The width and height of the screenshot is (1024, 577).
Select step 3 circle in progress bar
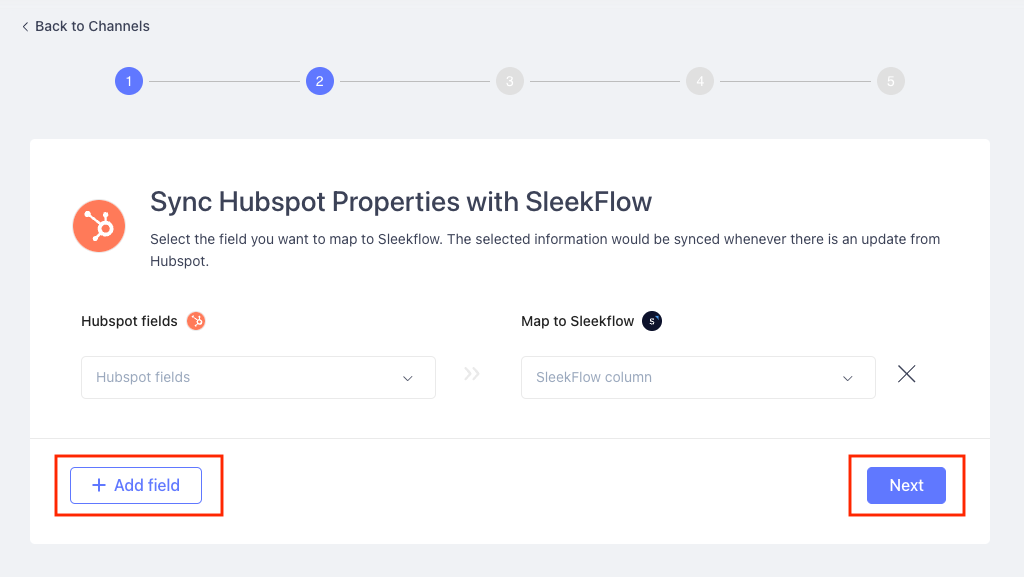point(510,81)
